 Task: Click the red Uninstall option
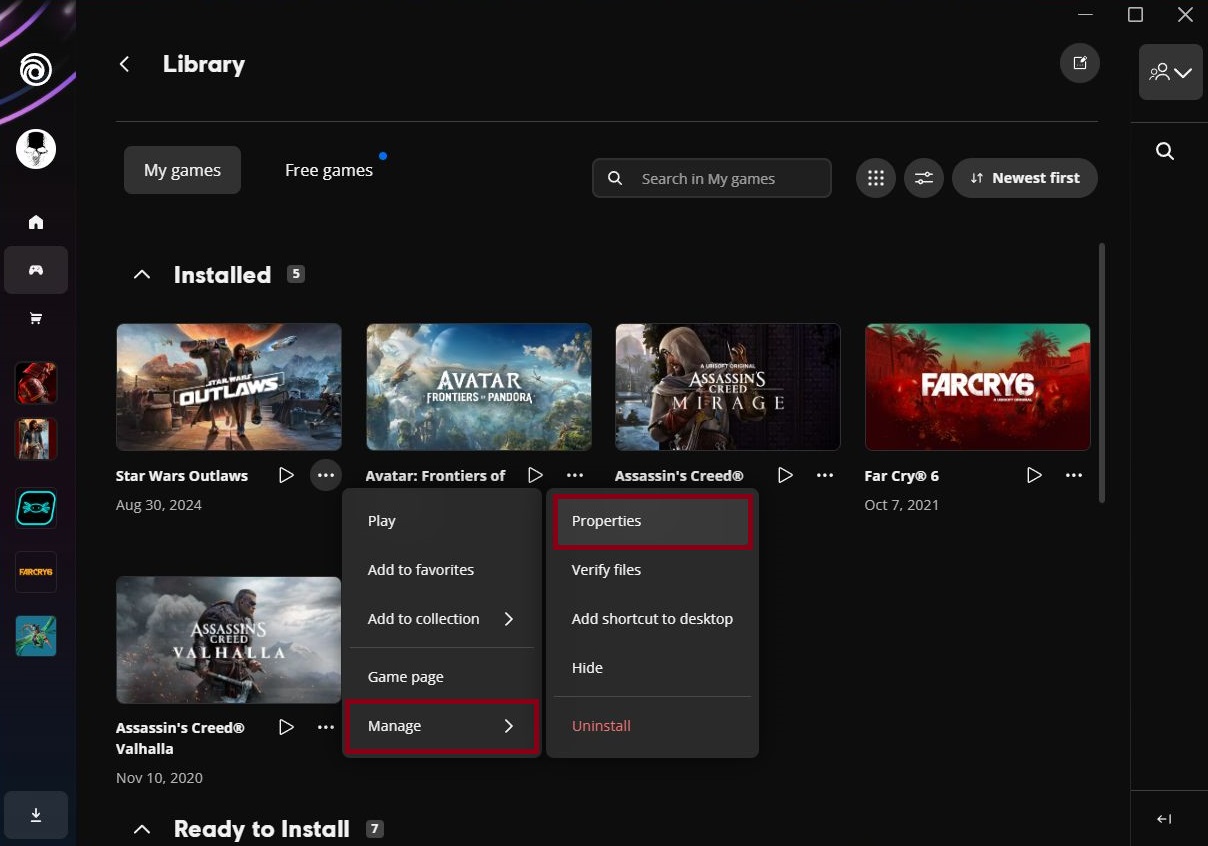tap(652, 726)
